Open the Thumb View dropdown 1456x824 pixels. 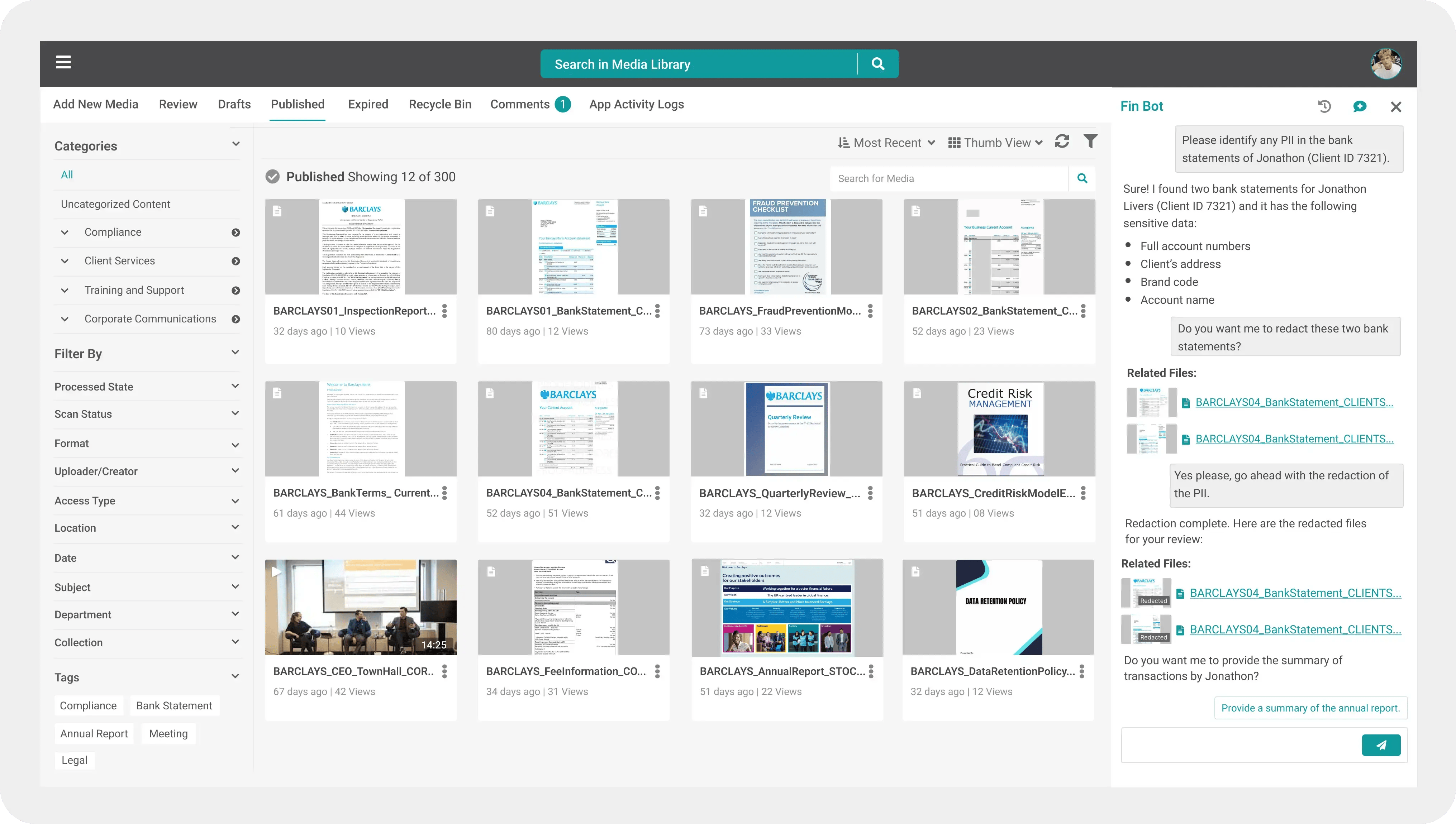point(996,143)
